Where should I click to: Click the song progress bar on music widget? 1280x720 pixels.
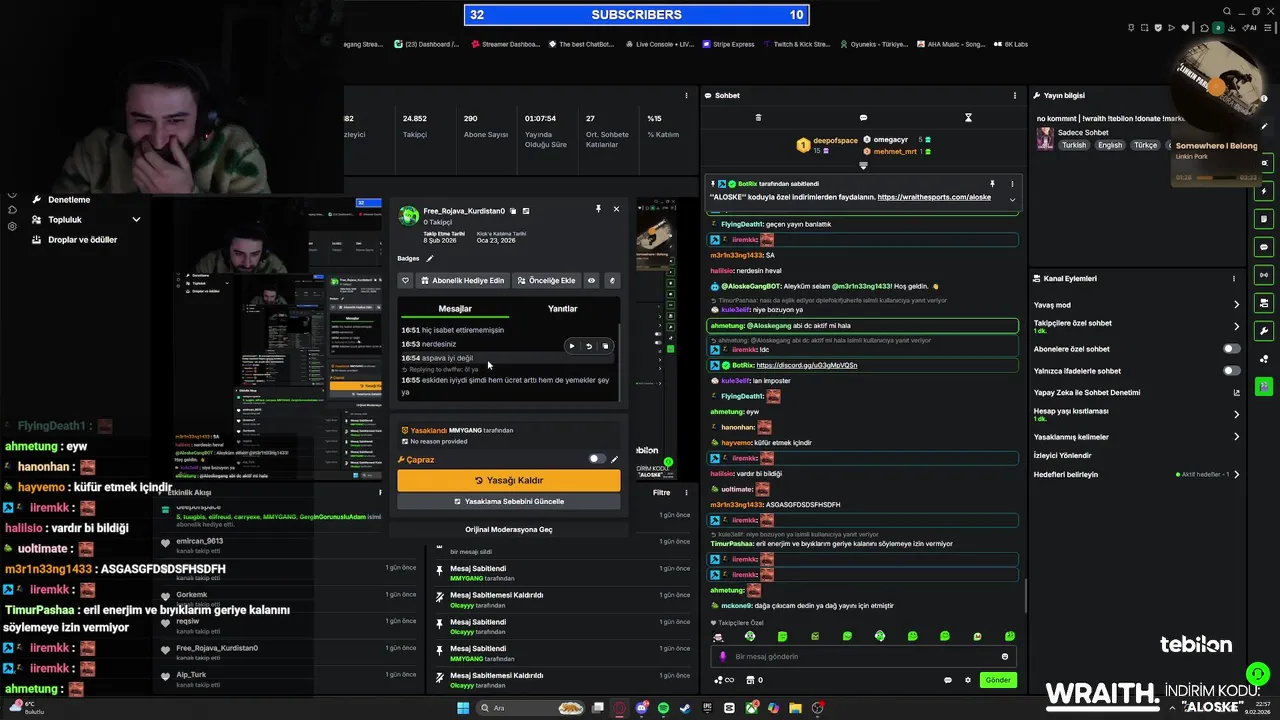pyautogui.click(x=1216, y=178)
